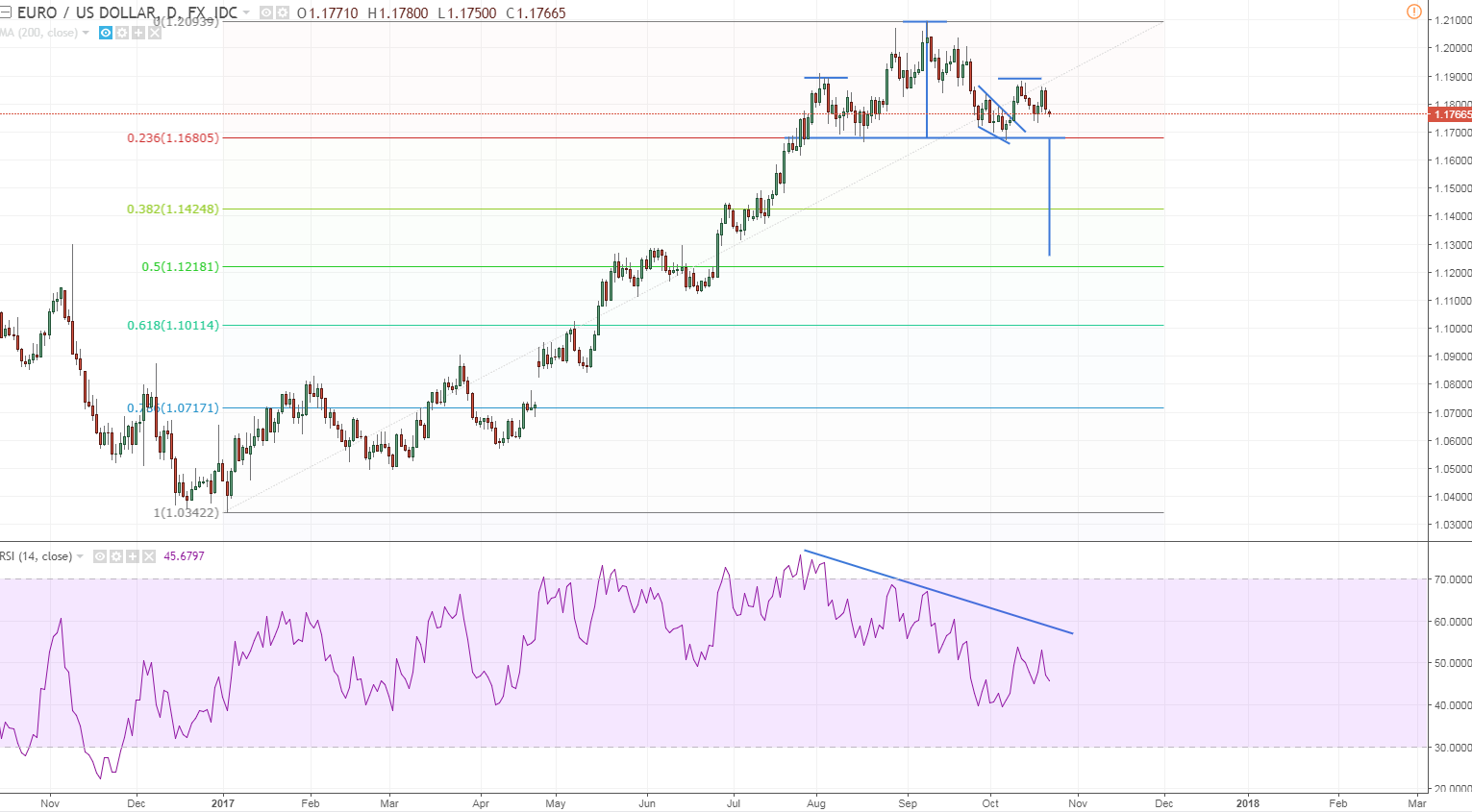This screenshot has height=812, width=1472.
Task: Click the close price C1.17665 in header
Action: (x=536, y=13)
